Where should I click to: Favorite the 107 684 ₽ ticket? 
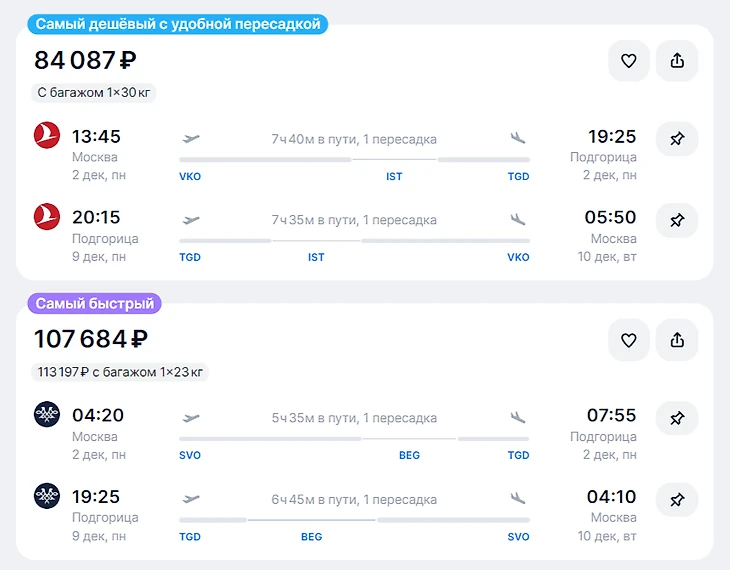[x=629, y=340]
